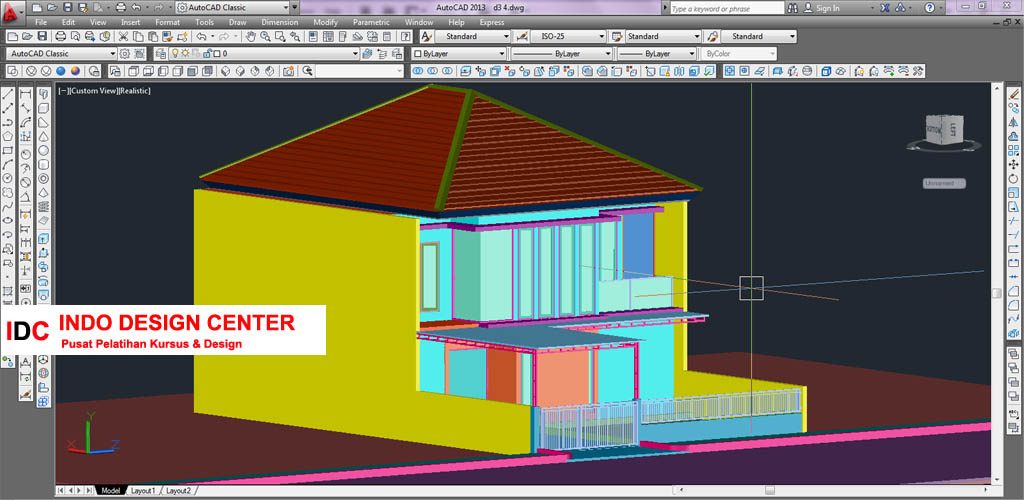Expand the Unnamed UCS dropdown below ViewCube
This screenshot has height=500, width=1024.
coord(944,183)
